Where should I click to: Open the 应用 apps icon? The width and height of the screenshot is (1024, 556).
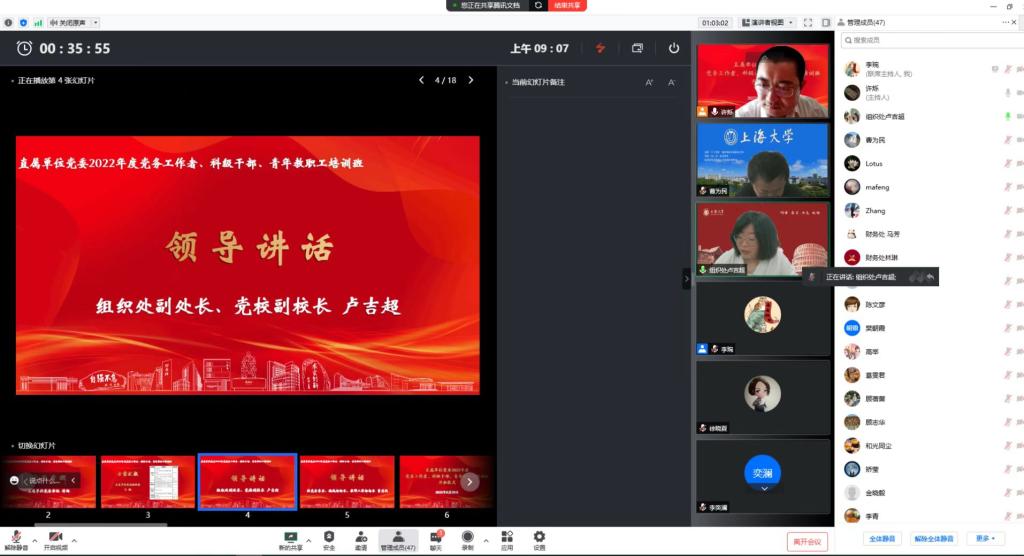pos(507,537)
